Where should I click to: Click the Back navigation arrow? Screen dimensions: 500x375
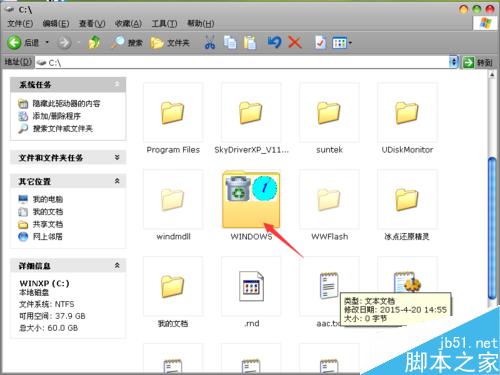tap(14, 43)
